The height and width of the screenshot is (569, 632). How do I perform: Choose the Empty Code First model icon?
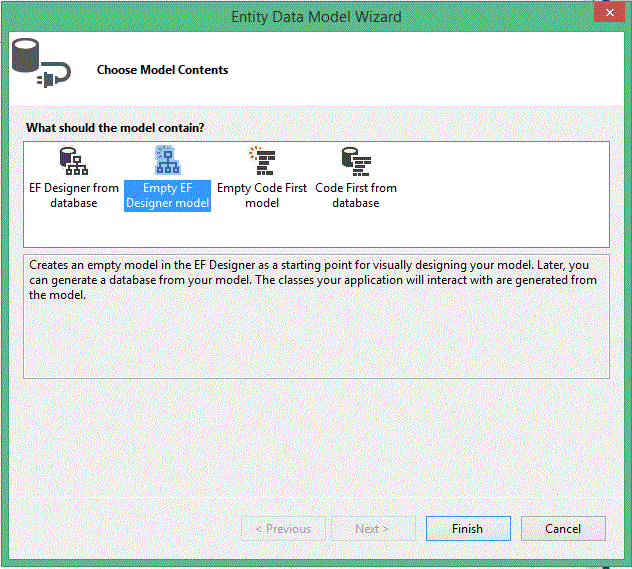[x=262, y=160]
